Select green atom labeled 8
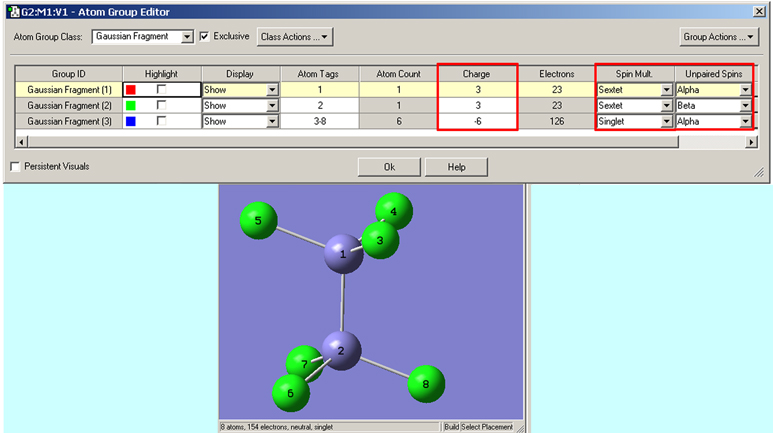The image size is (773, 433). point(426,382)
